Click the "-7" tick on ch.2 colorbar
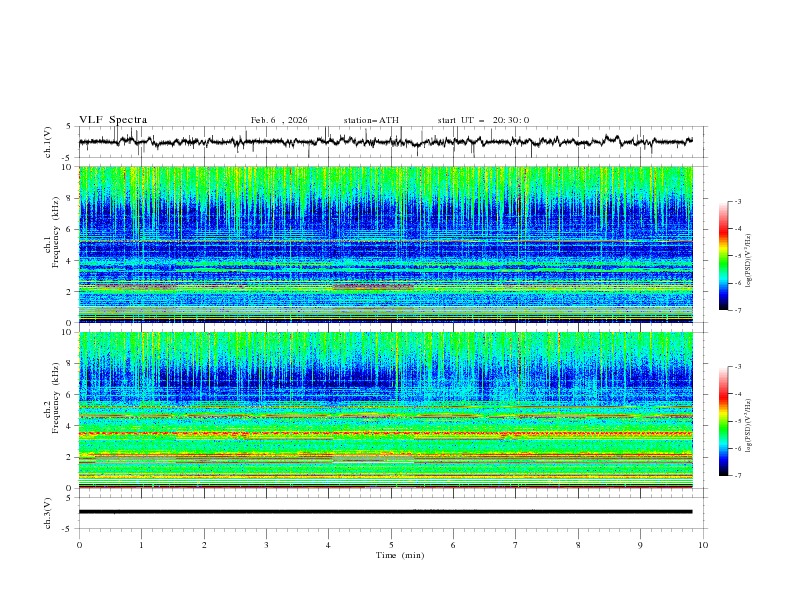 tap(737, 476)
